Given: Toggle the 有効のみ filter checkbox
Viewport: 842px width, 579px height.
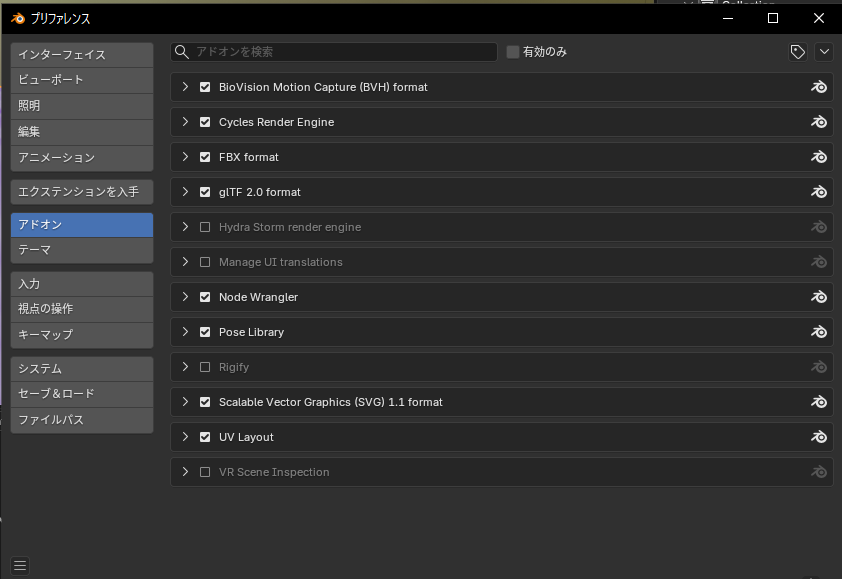Looking at the screenshot, I should (513, 52).
